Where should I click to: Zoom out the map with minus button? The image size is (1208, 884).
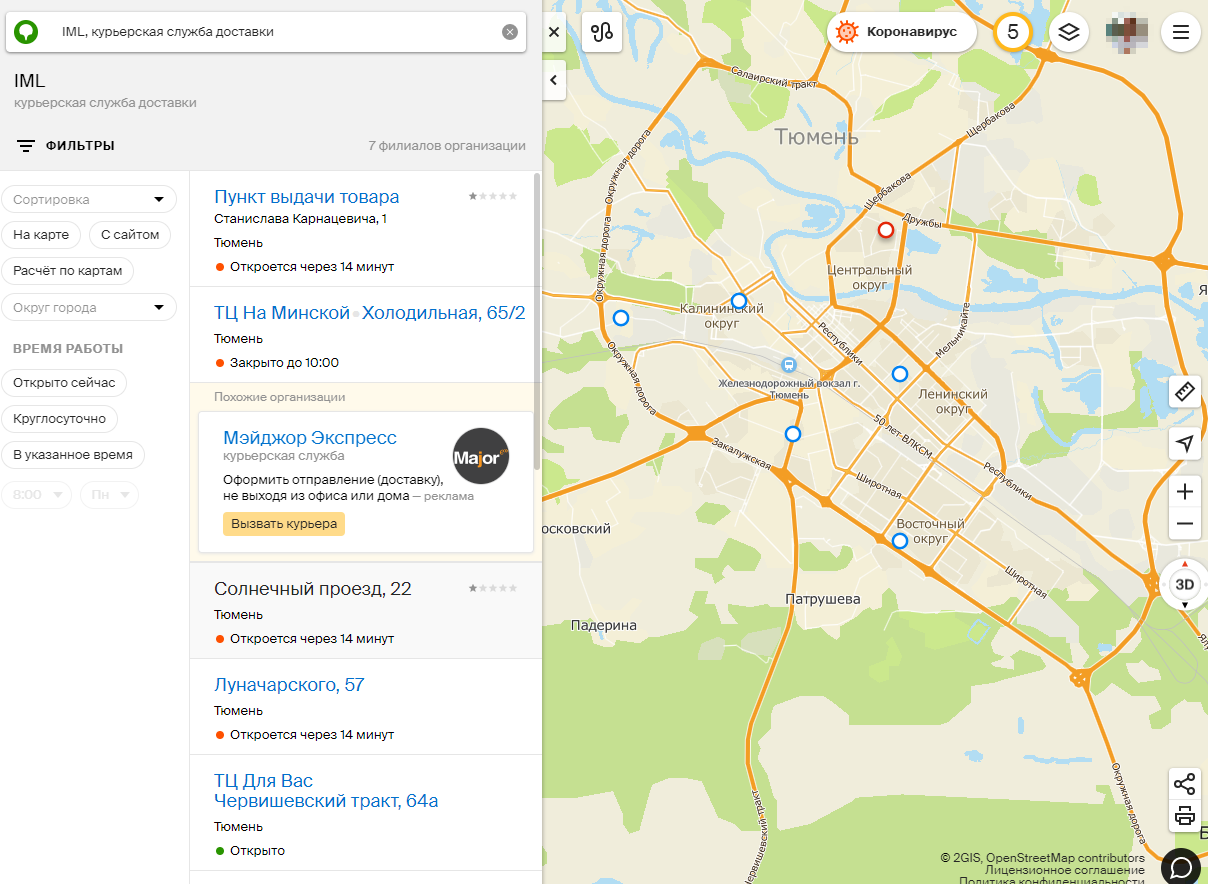[1185, 524]
